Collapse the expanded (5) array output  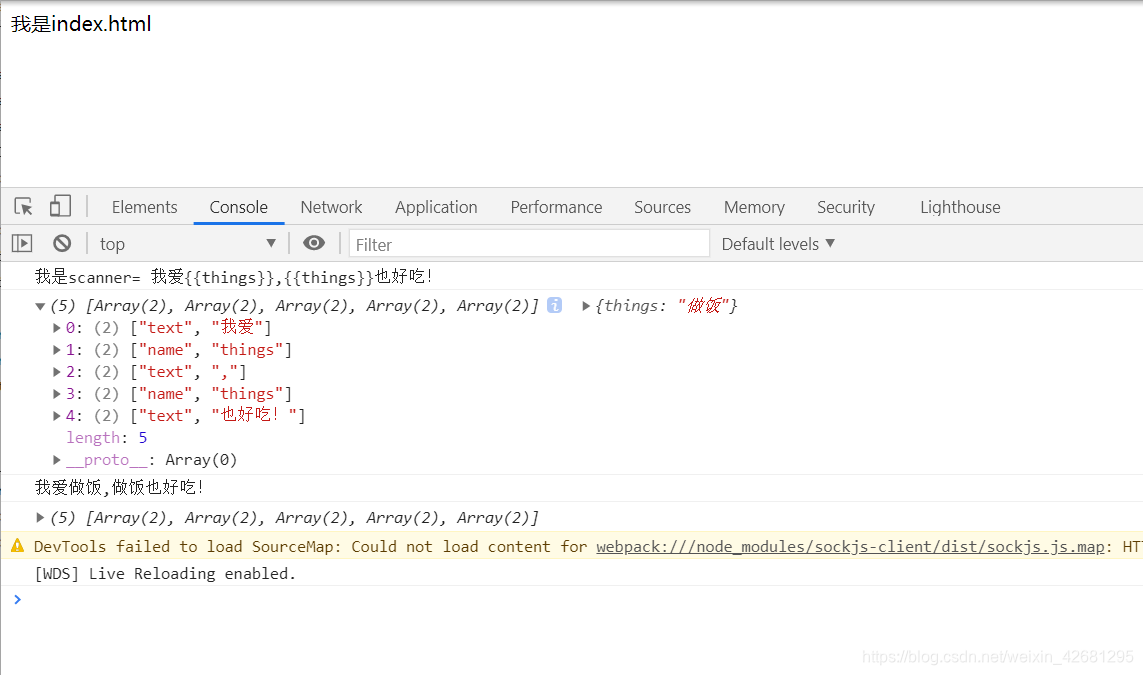[x=41, y=306]
